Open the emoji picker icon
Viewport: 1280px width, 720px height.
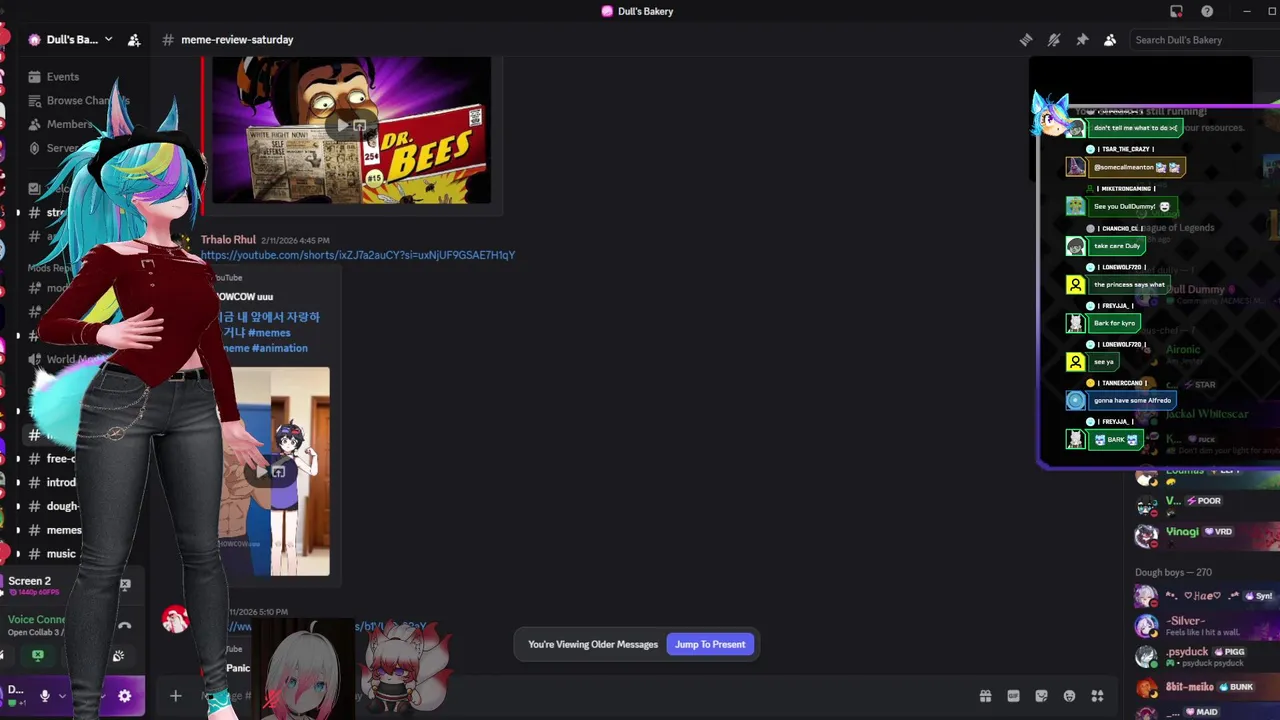click(x=1069, y=696)
